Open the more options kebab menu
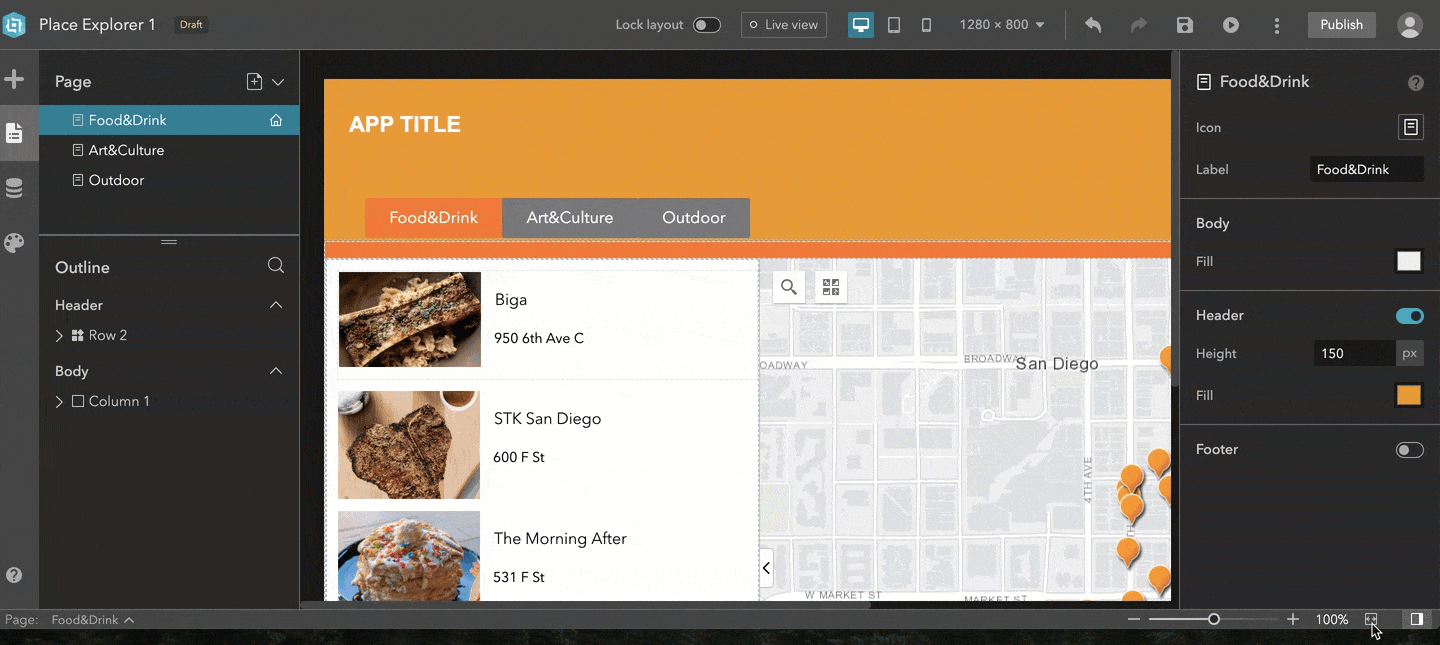The width and height of the screenshot is (1440, 645). pos(1277,25)
